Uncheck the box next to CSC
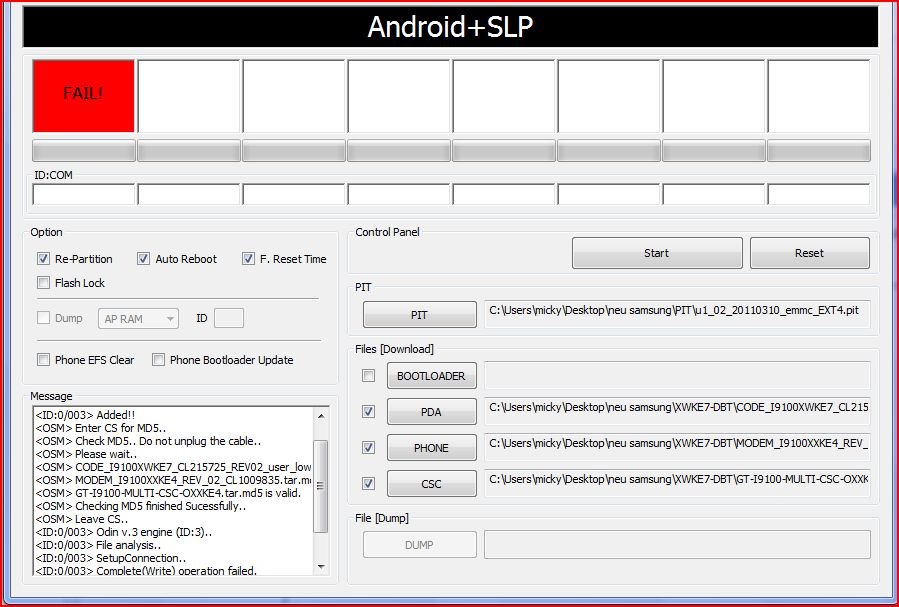This screenshot has width=899, height=607. (369, 484)
